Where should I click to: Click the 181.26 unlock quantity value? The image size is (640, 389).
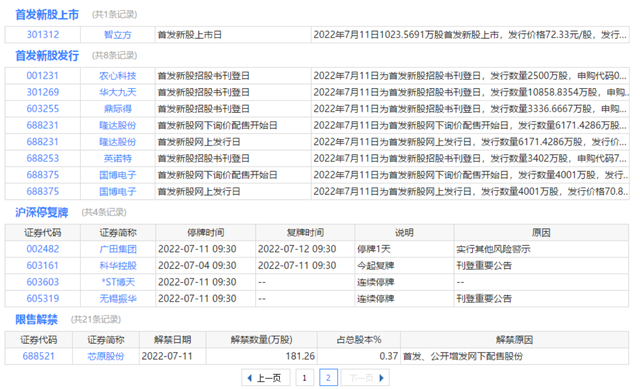[300, 356]
